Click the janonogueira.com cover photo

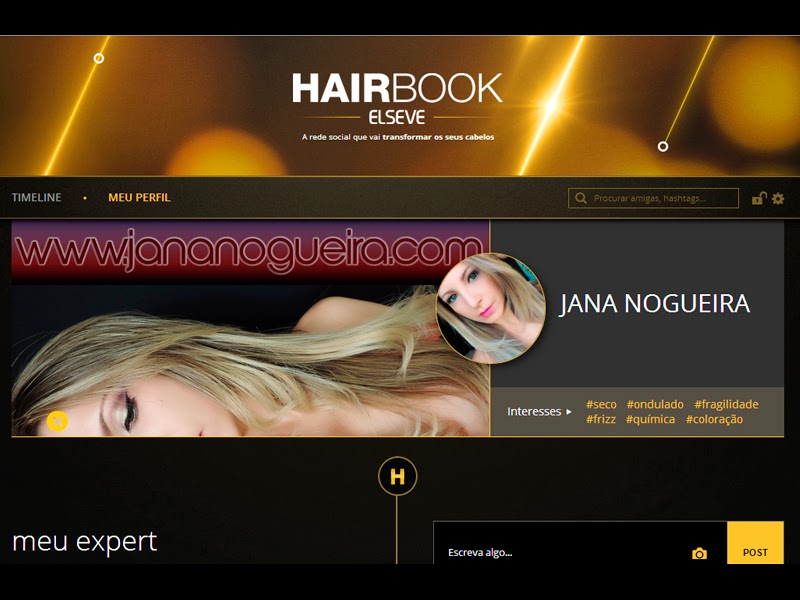[x=250, y=328]
